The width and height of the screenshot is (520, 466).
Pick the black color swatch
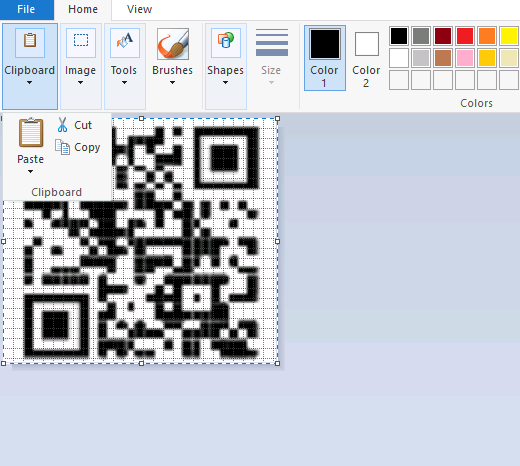[x=399, y=36]
